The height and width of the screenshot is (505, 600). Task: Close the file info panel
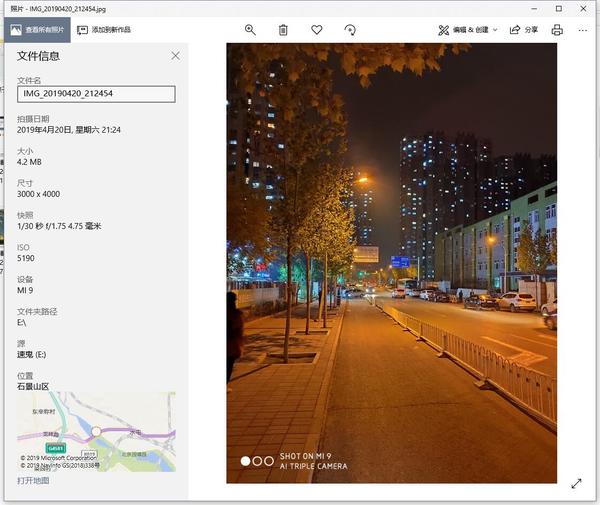click(x=175, y=56)
